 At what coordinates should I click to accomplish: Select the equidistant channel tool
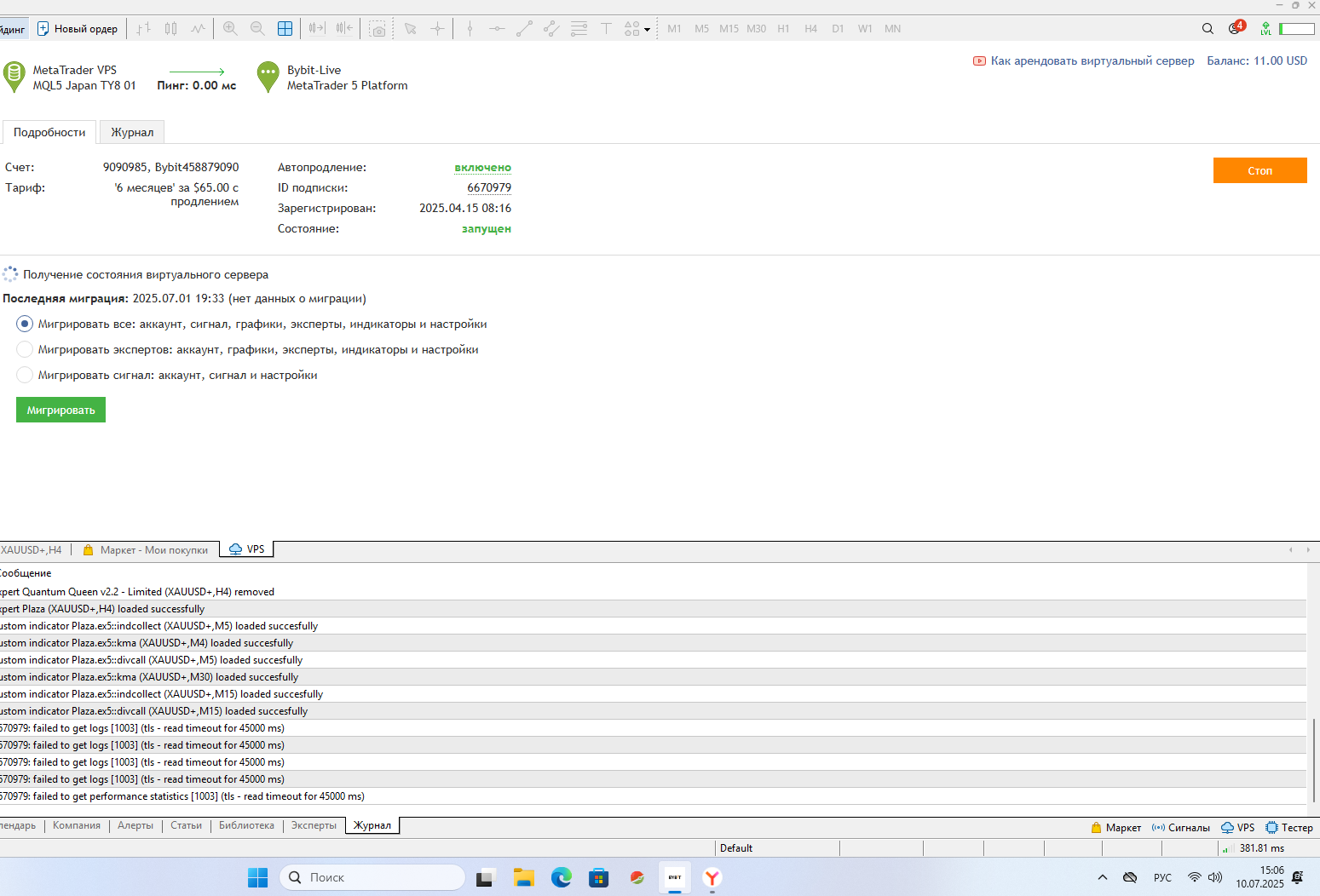point(551,29)
